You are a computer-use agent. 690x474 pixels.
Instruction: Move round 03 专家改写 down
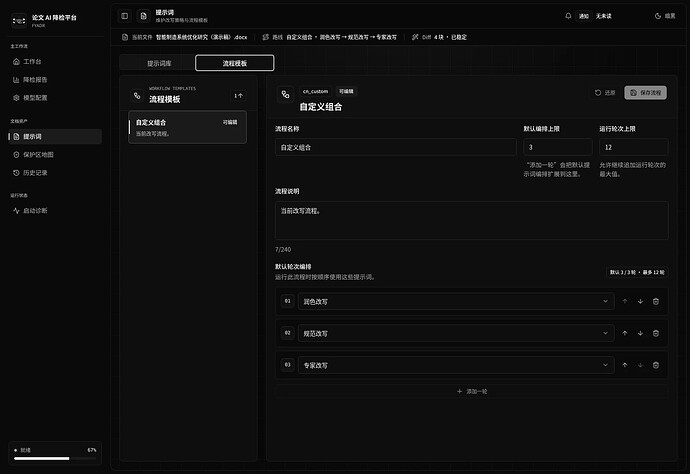click(640, 365)
